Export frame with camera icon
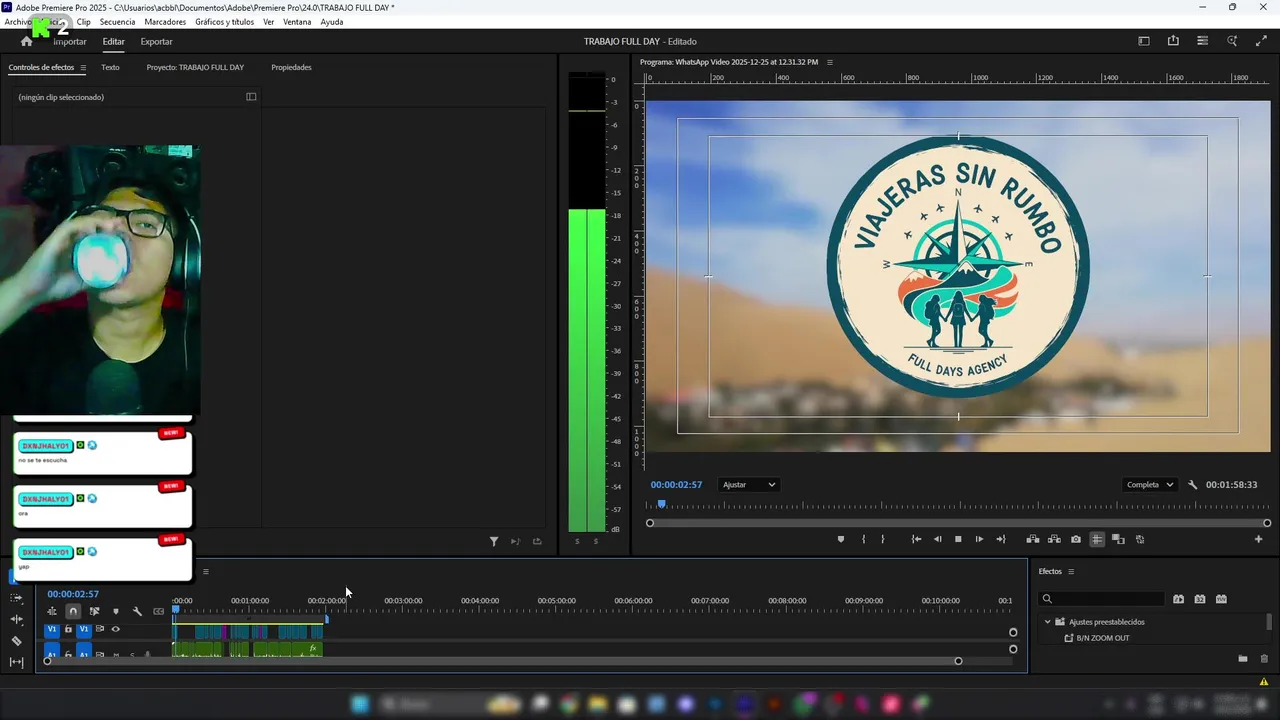This screenshot has height=720, width=1280. (x=1076, y=539)
